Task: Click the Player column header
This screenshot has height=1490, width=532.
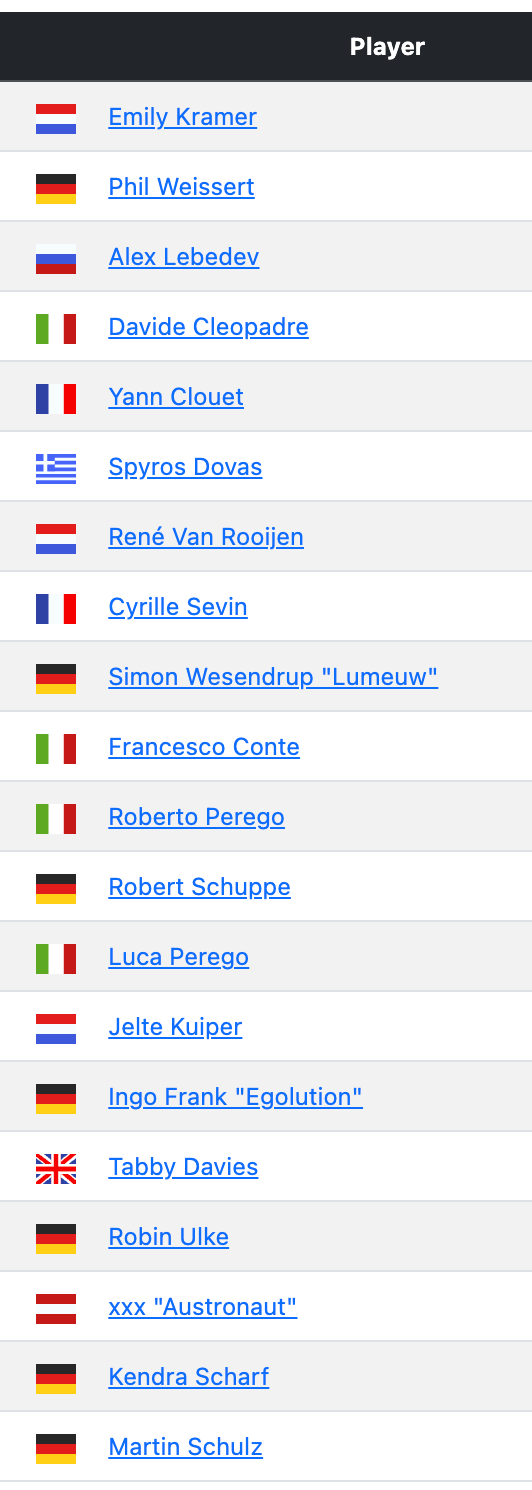Action: (387, 47)
